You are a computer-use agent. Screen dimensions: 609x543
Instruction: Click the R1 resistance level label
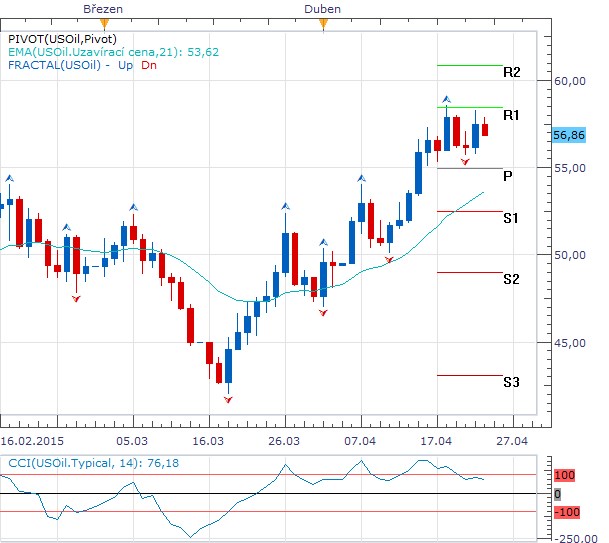tap(511, 115)
